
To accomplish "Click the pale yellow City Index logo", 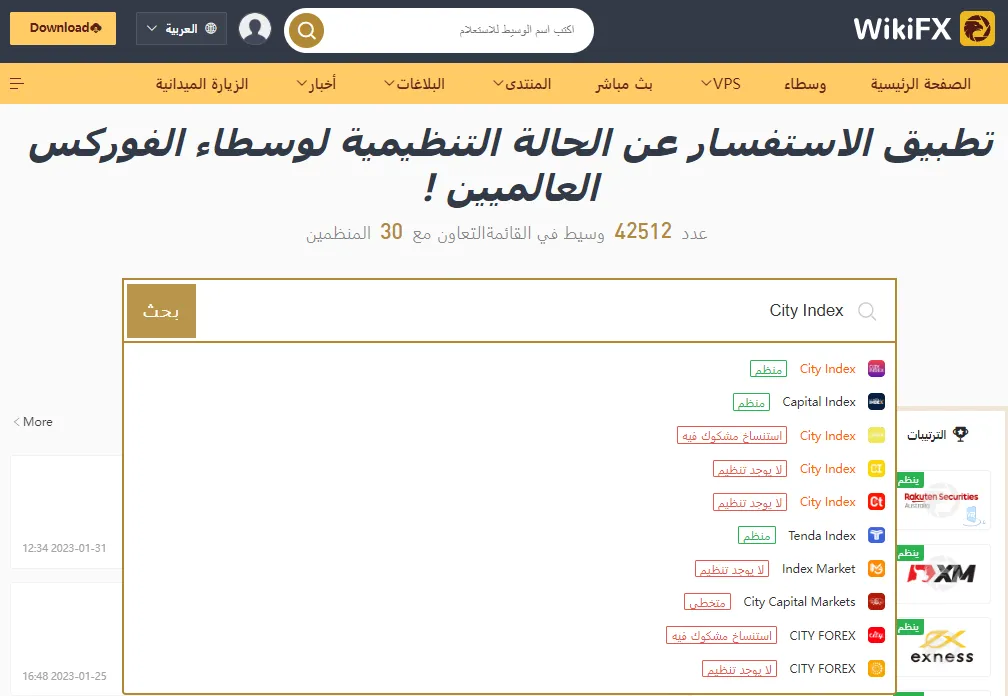I will (x=876, y=435).
